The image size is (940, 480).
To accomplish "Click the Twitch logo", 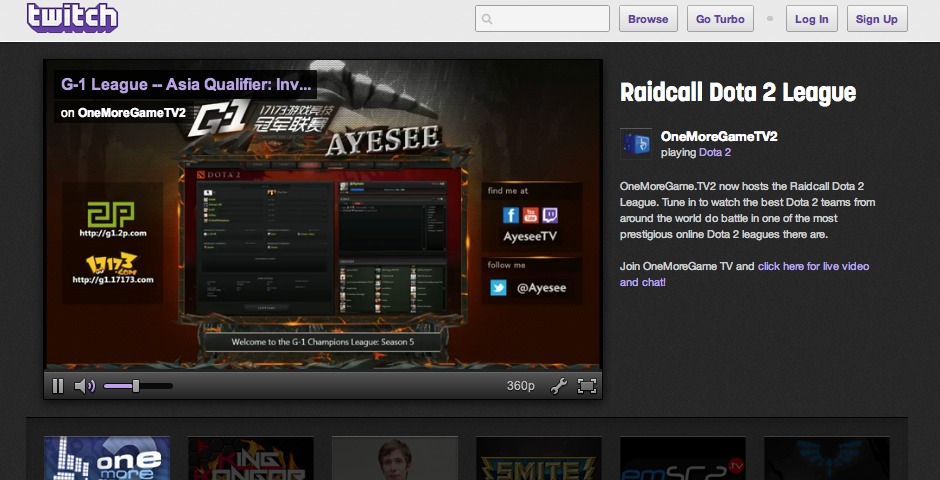I will pos(72,17).
